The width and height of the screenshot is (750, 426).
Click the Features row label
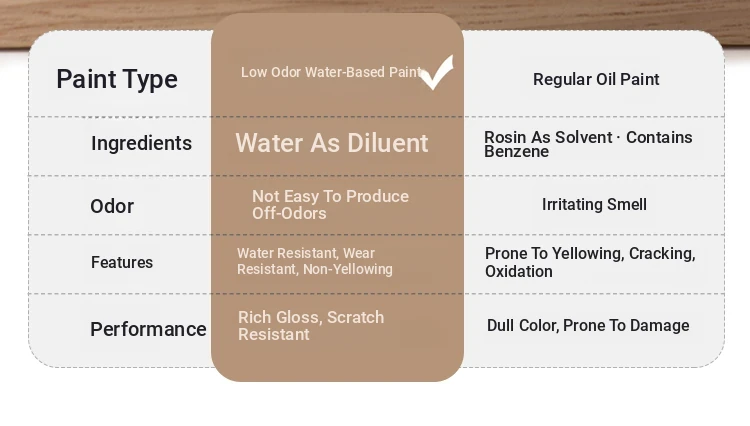(x=122, y=262)
